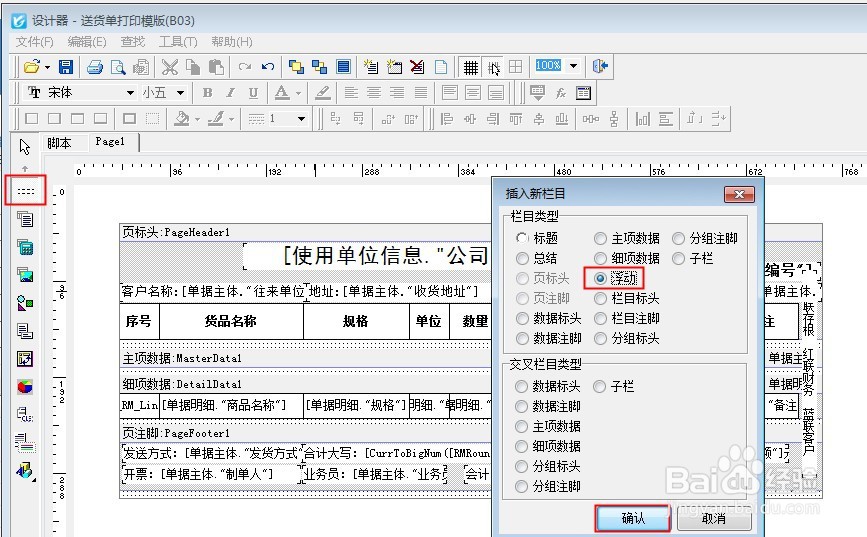The image size is (867, 537).
Task: Select the 子栏 band type radio
Action: (x=678, y=258)
